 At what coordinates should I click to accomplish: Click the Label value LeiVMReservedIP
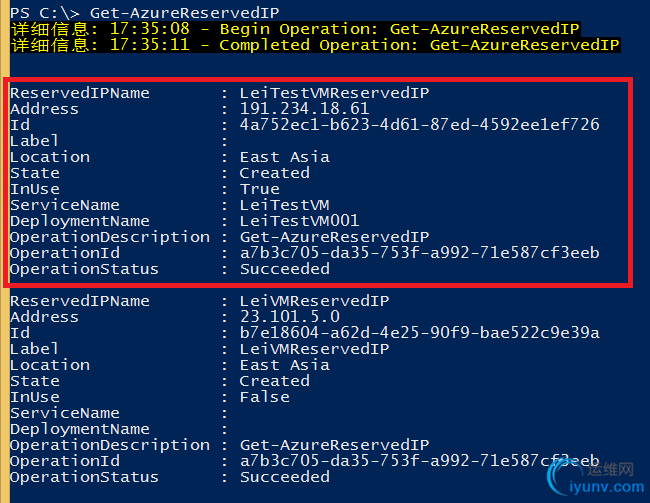[x=314, y=349]
